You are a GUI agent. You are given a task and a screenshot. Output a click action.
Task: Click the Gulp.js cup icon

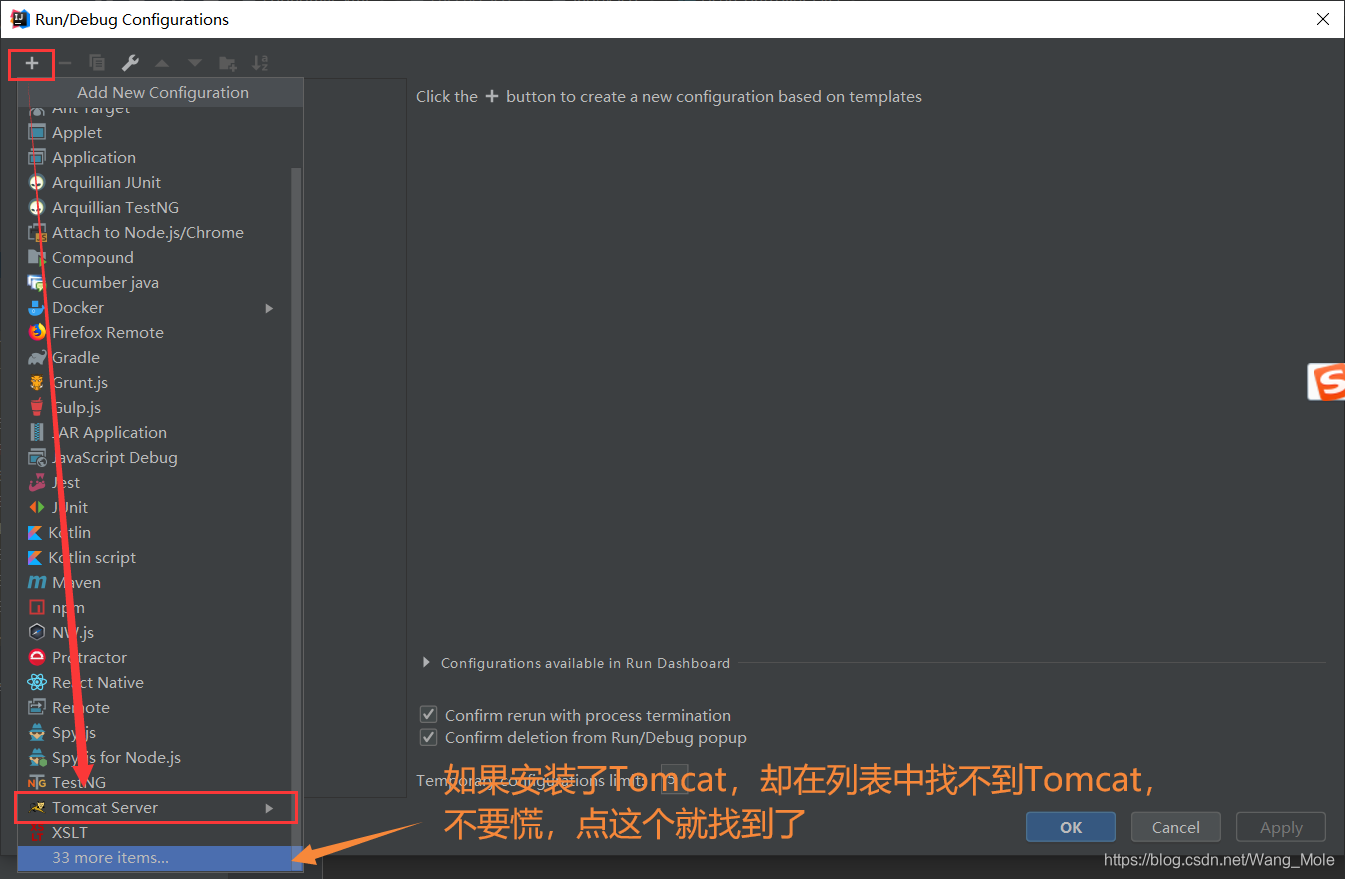pyautogui.click(x=37, y=407)
